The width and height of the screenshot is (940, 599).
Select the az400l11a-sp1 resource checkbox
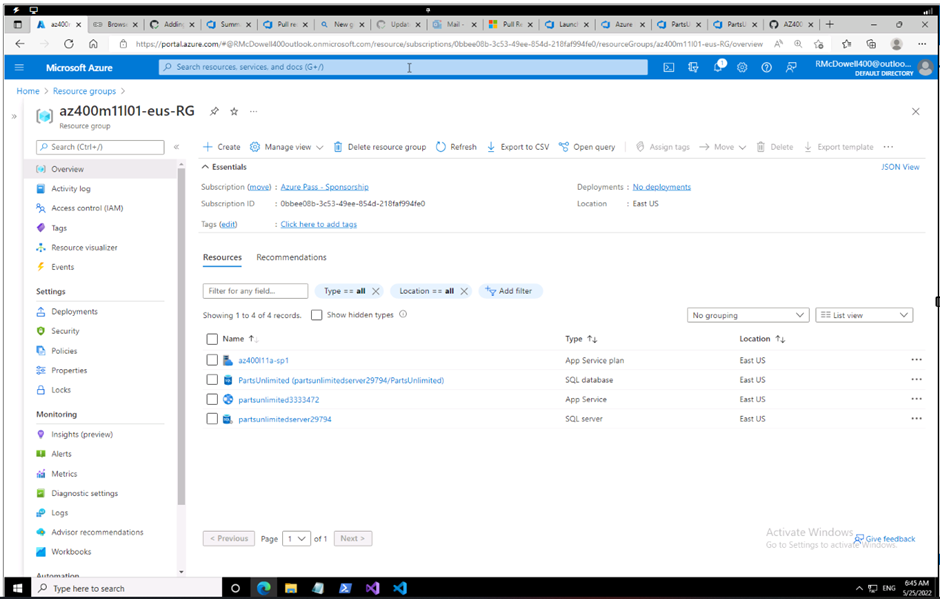tap(212, 360)
